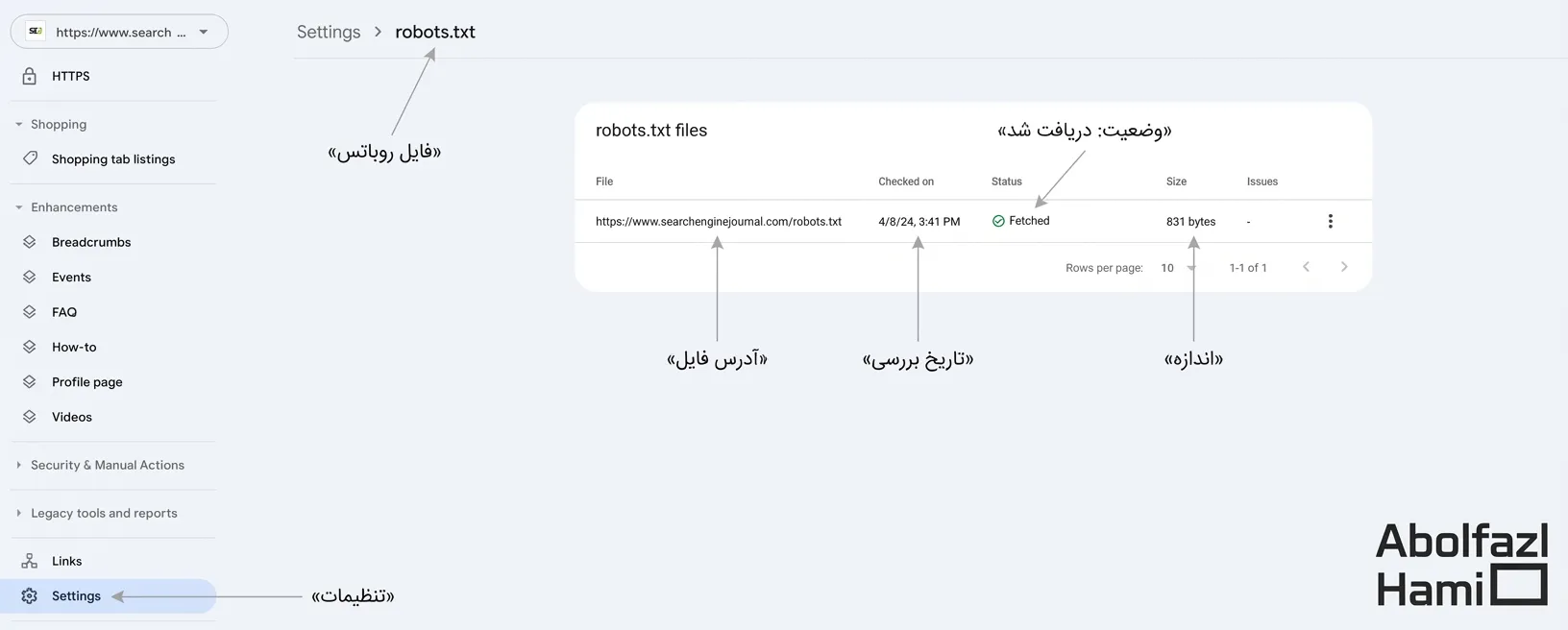The image size is (1568, 630).
Task: Open the FAQ report
Action: point(64,312)
